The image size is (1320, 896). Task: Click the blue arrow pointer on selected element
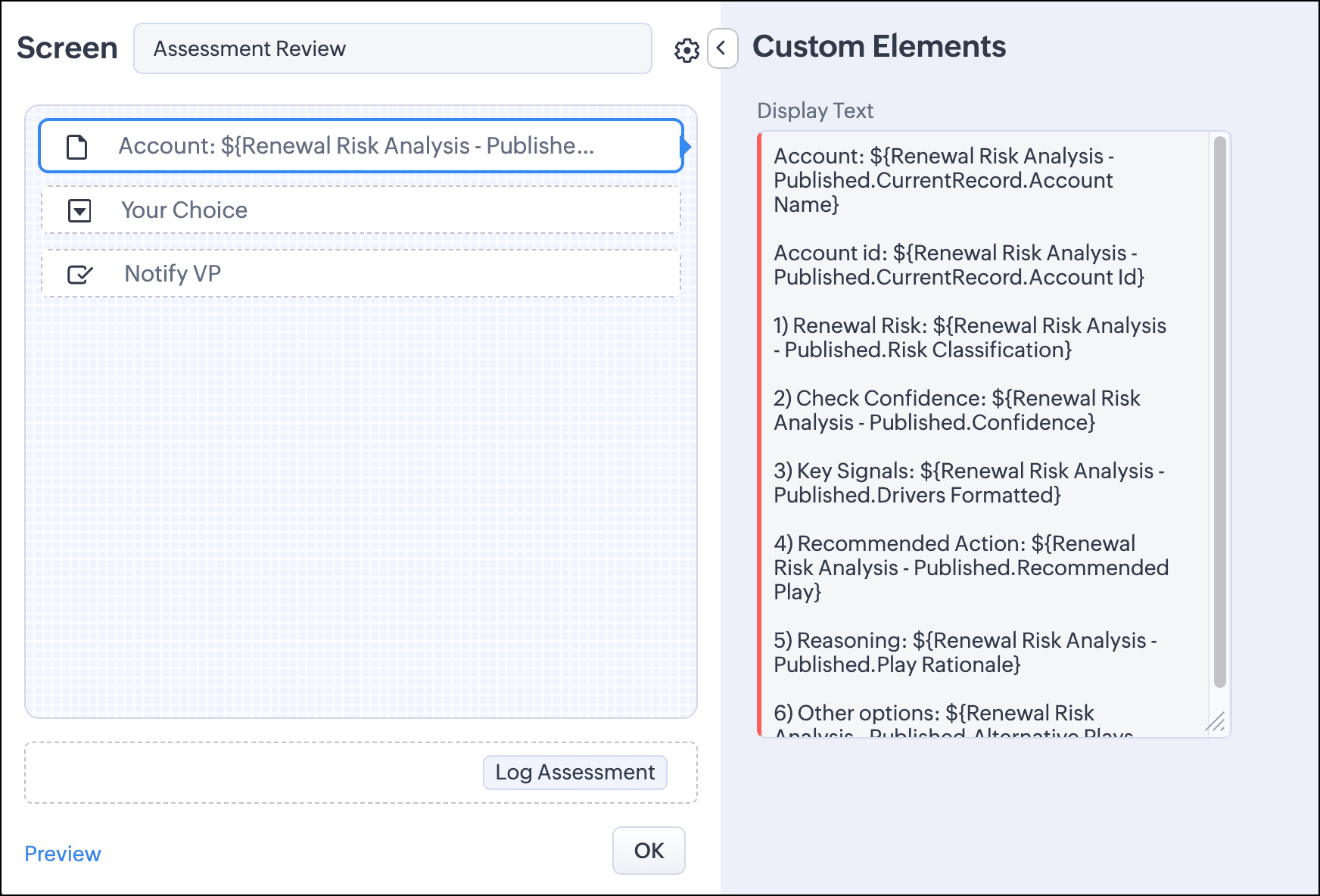(686, 147)
